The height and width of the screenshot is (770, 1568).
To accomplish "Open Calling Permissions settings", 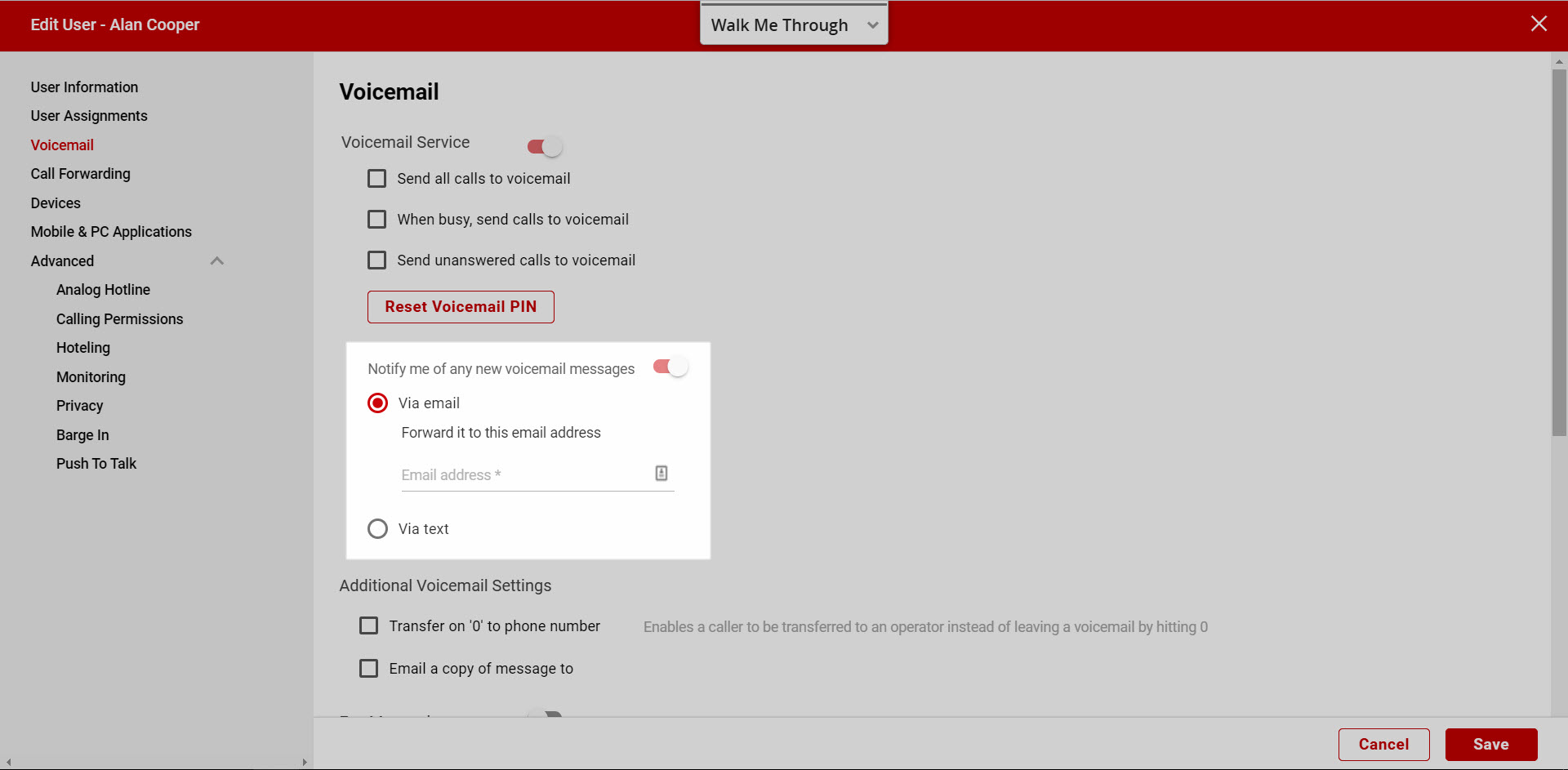I will pyautogui.click(x=119, y=319).
